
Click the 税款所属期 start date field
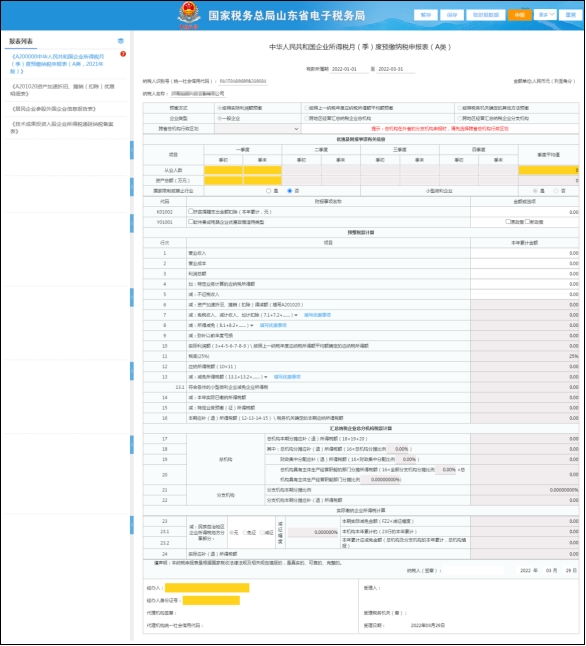[349, 69]
